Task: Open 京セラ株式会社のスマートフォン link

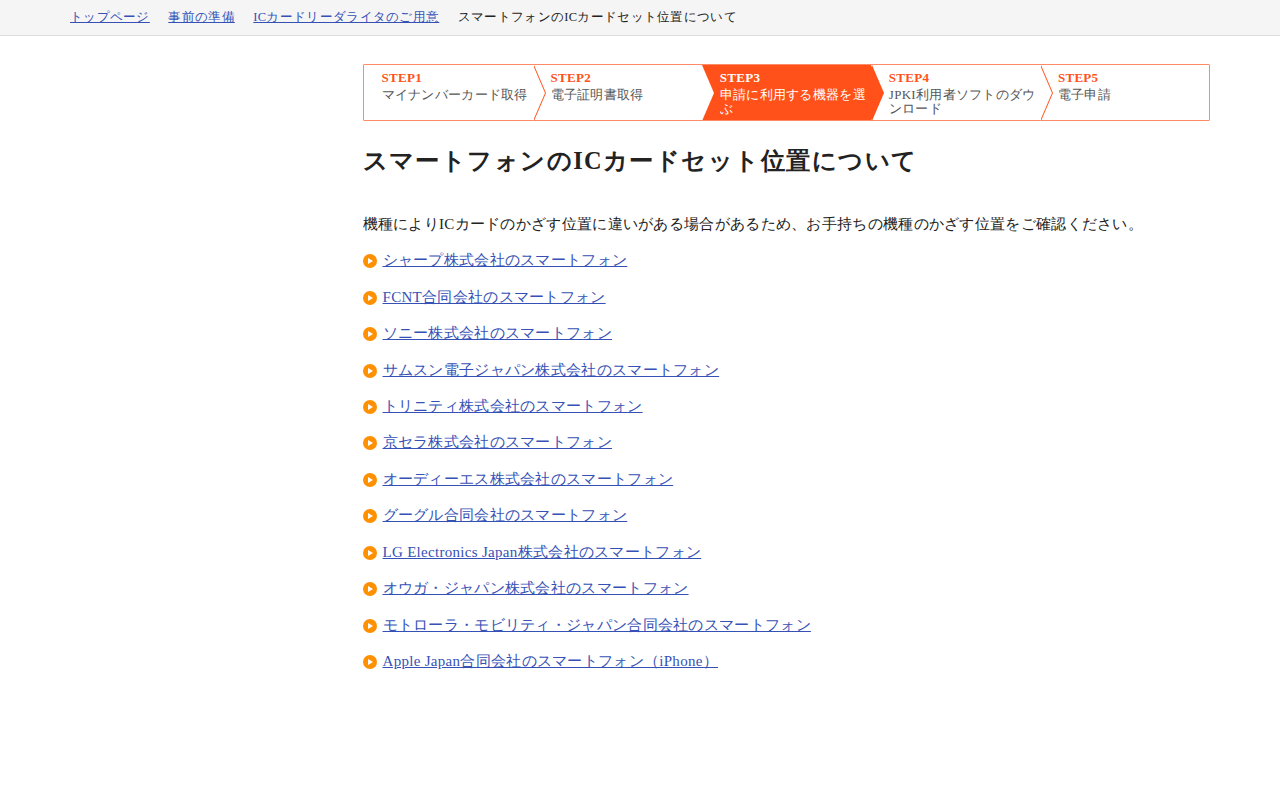Action: coord(497,442)
